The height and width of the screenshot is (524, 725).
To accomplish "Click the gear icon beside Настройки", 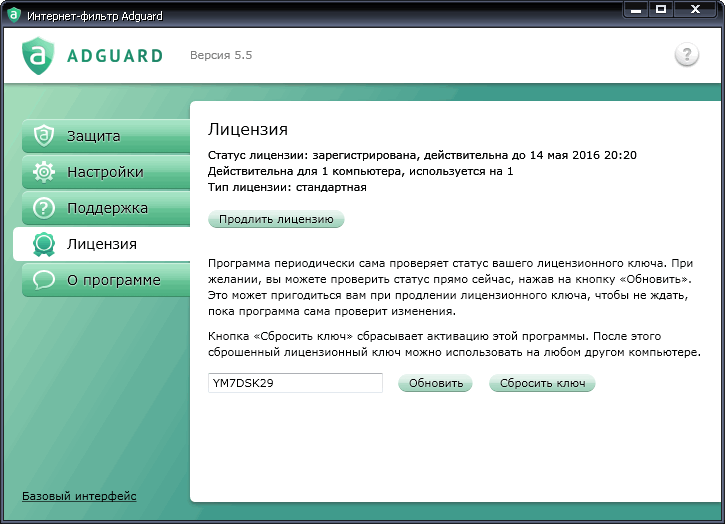I will click(x=44, y=172).
